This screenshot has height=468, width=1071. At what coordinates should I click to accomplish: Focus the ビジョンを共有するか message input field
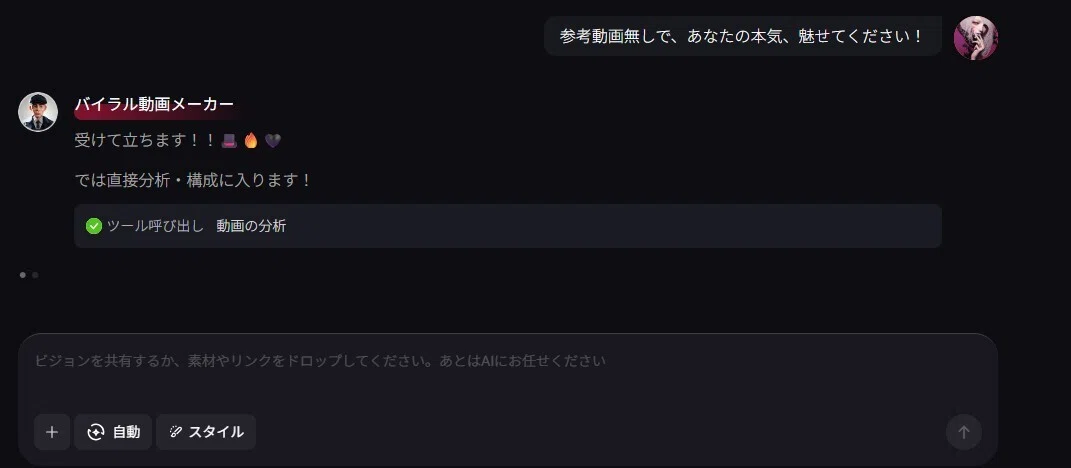pos(507,372)
